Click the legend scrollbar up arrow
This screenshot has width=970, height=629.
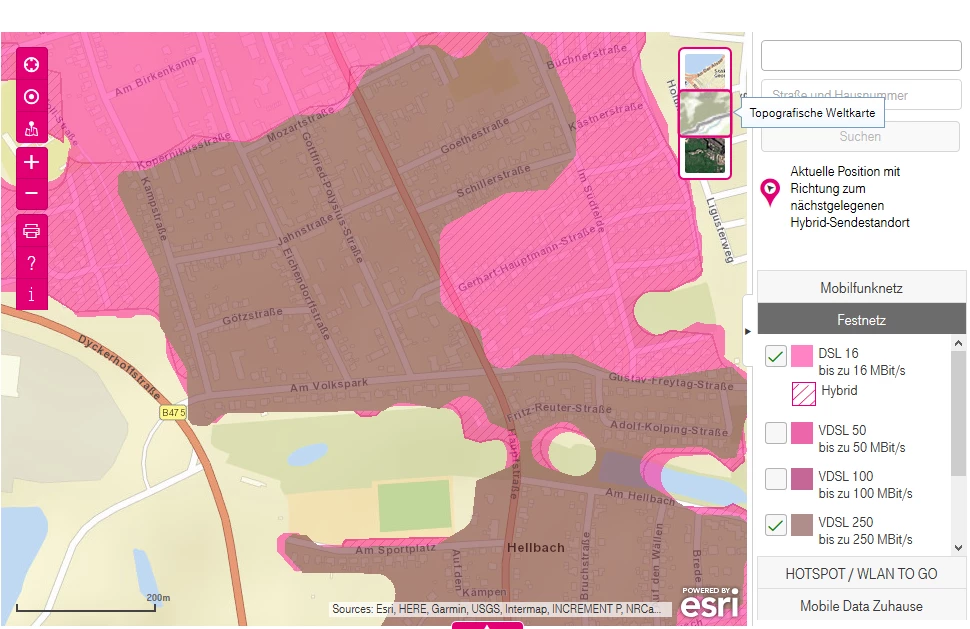click(958, 343)
